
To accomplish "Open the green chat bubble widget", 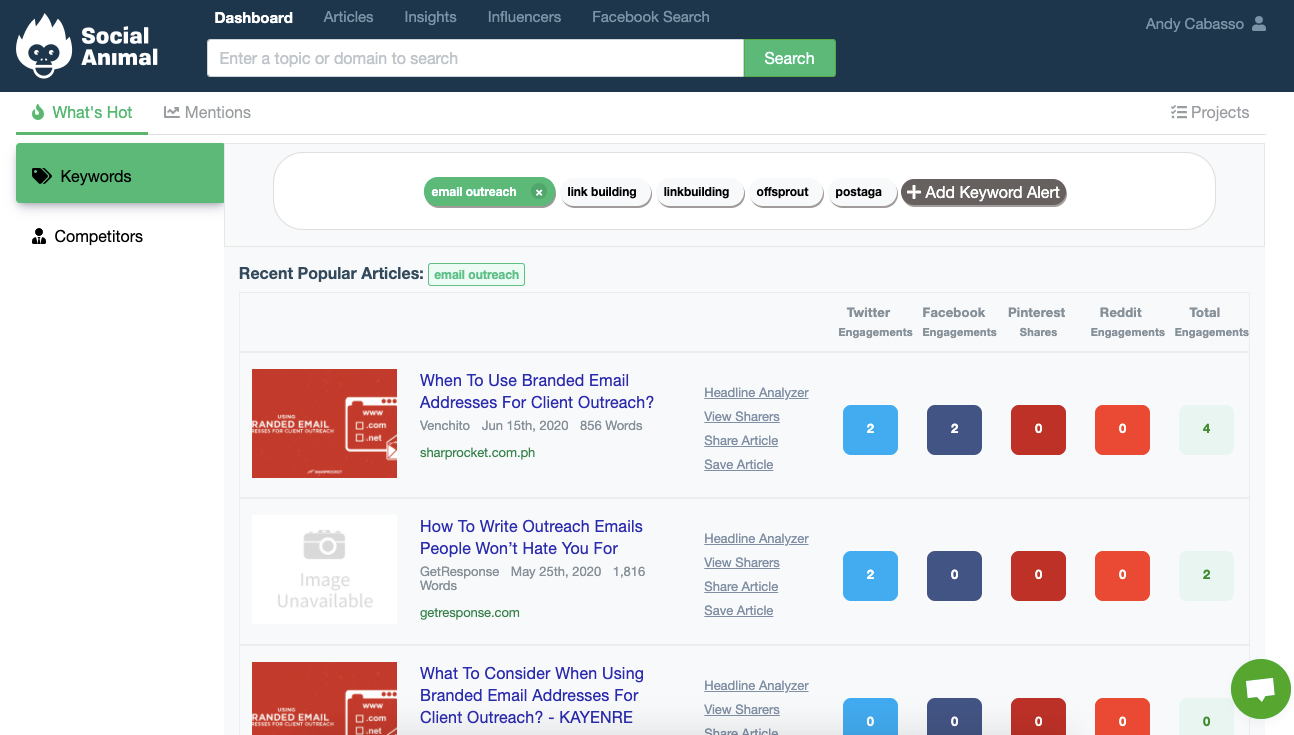I will pos(1261,689).
